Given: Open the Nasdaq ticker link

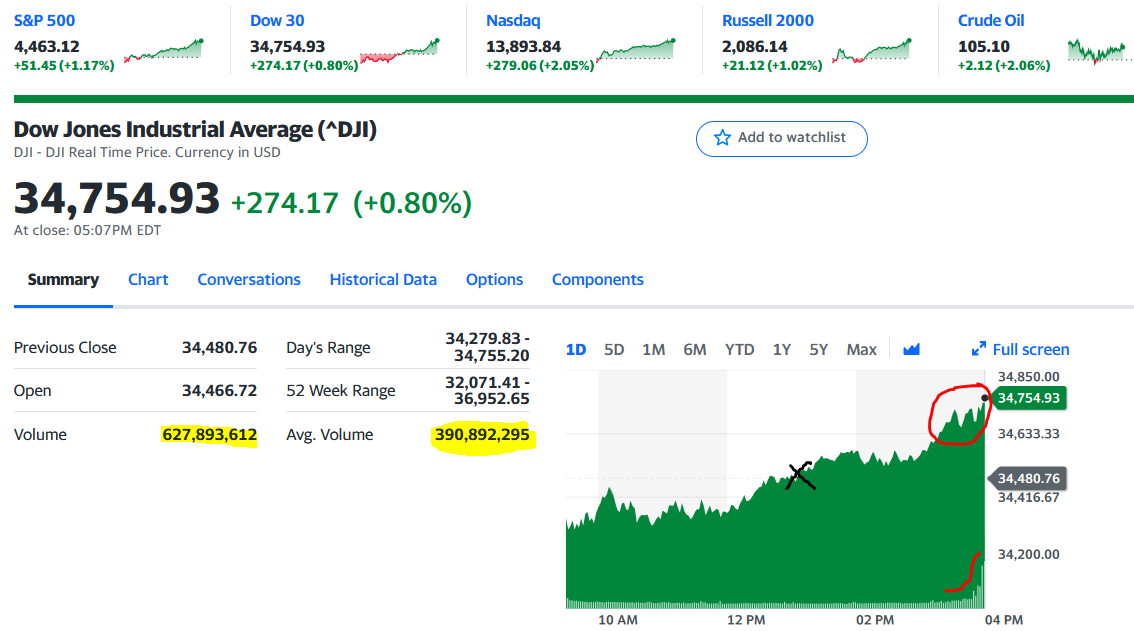Looking at the screenshot, I should coord(513,20).
